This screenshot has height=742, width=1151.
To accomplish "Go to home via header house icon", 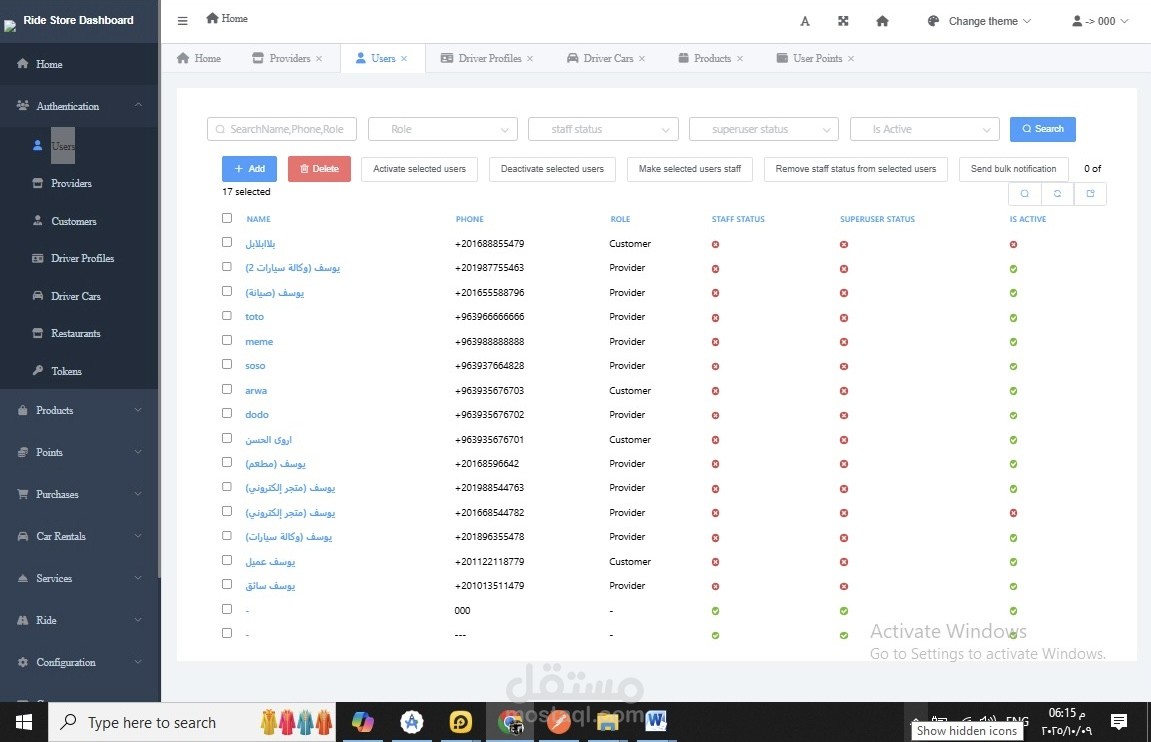I will tap(882, 21).
